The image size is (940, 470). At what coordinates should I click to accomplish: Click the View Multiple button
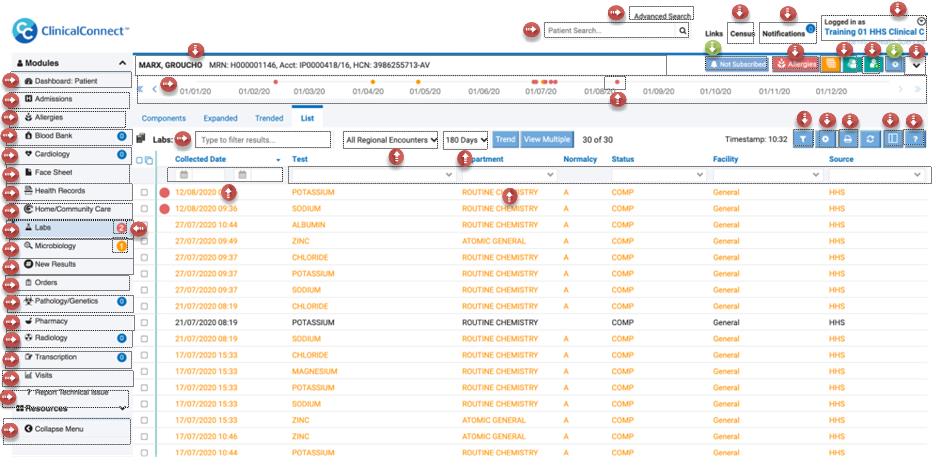click(x=546, y=139)
